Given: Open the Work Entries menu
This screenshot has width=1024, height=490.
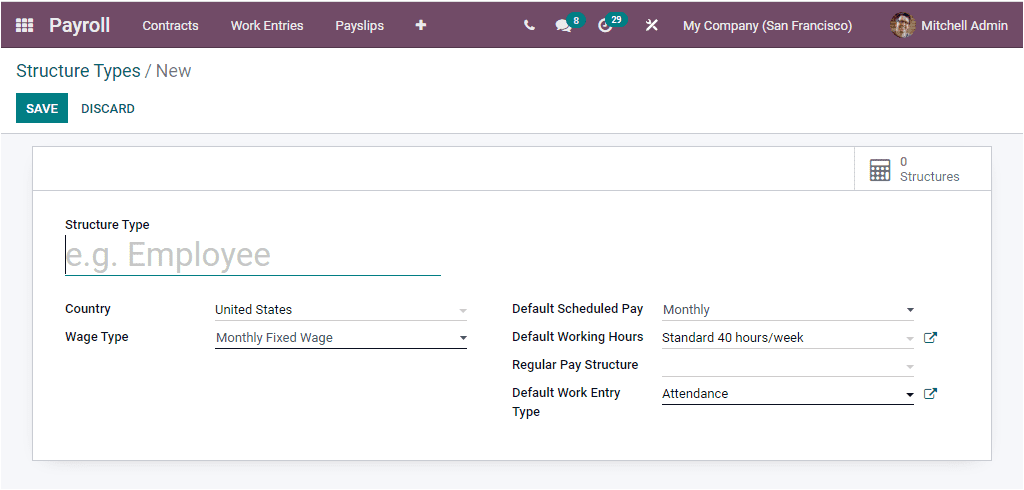Looking at the screenshot, I should [267, 25].
